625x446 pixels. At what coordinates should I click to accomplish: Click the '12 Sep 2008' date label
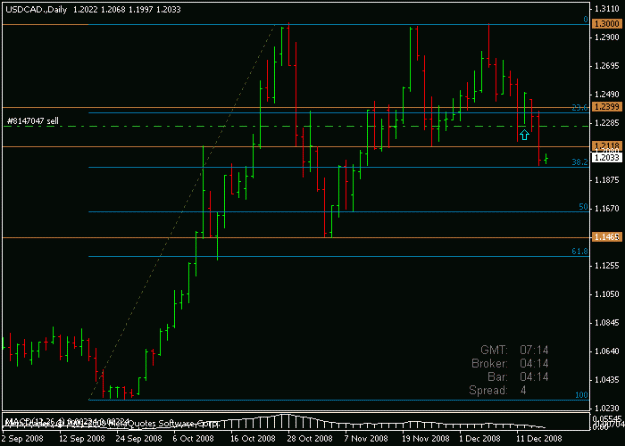point(82,438)
